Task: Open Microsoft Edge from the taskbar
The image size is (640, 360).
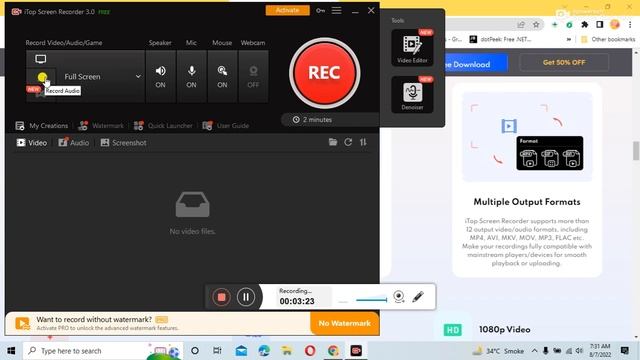Action: pyautogui.click(x=264, y=351)
